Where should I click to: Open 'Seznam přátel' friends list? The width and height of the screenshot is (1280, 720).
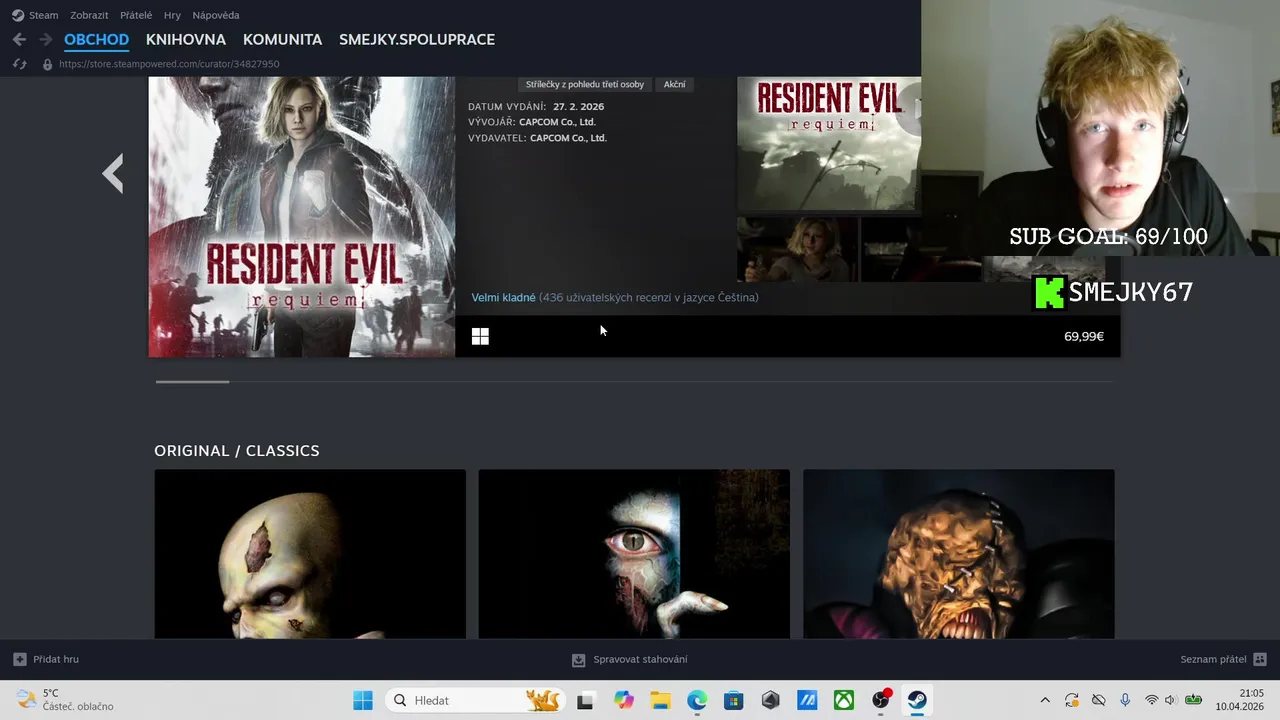pyautogui.click(x=1213, y=659)
